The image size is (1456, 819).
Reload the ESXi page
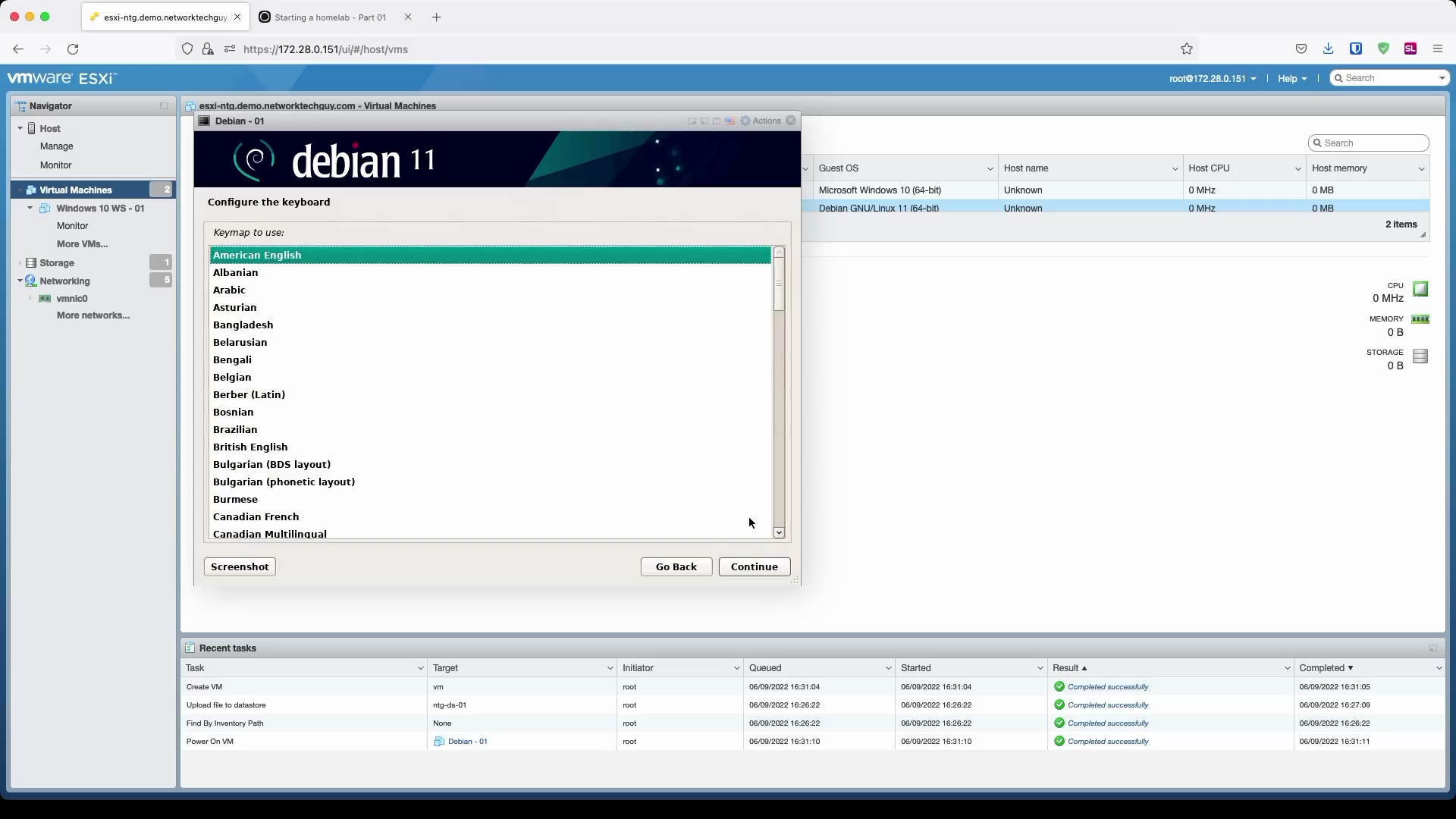[73, 49]
